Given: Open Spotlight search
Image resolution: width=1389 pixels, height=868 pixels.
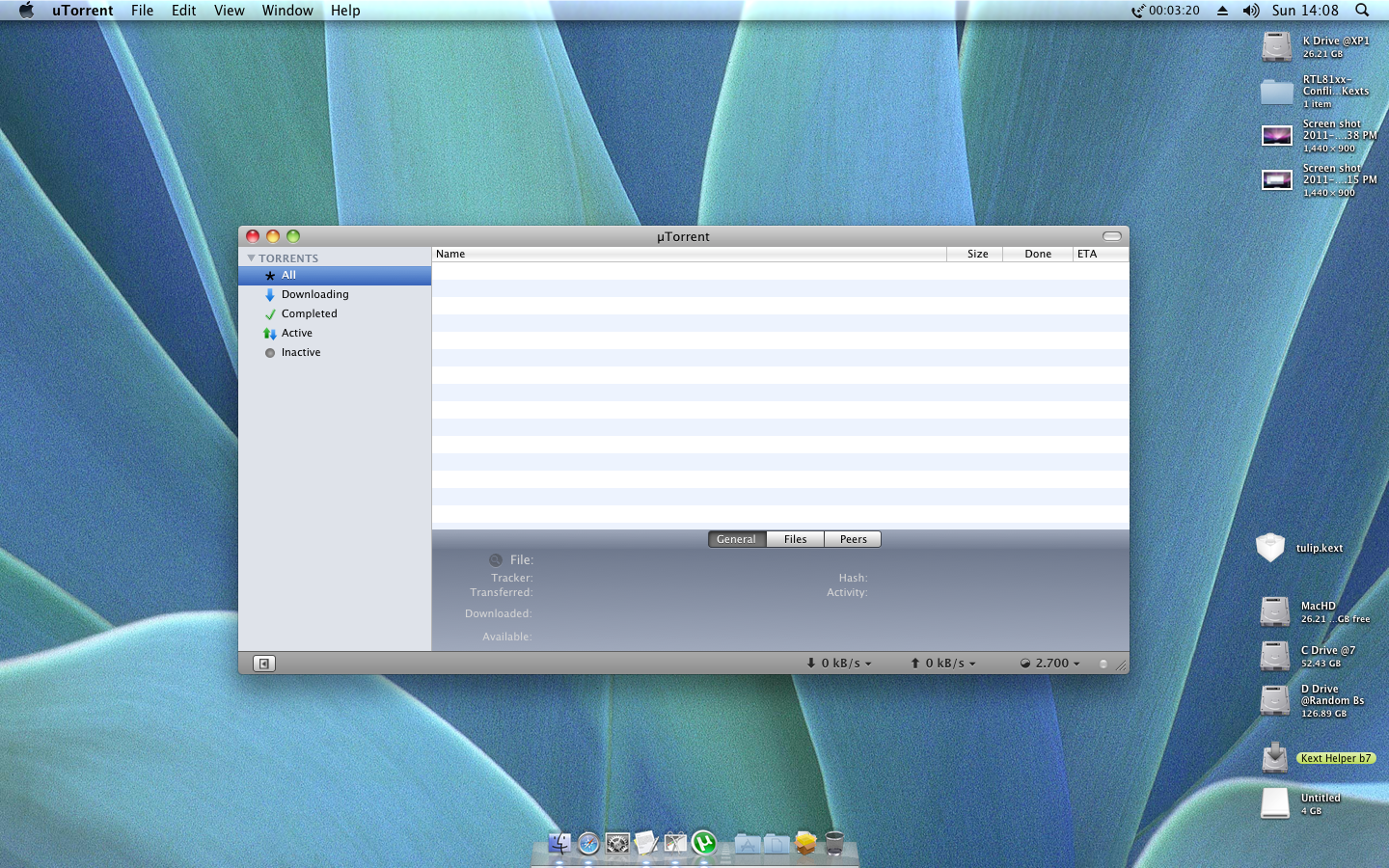Looking at the screenshot, I should (1362, 11).
